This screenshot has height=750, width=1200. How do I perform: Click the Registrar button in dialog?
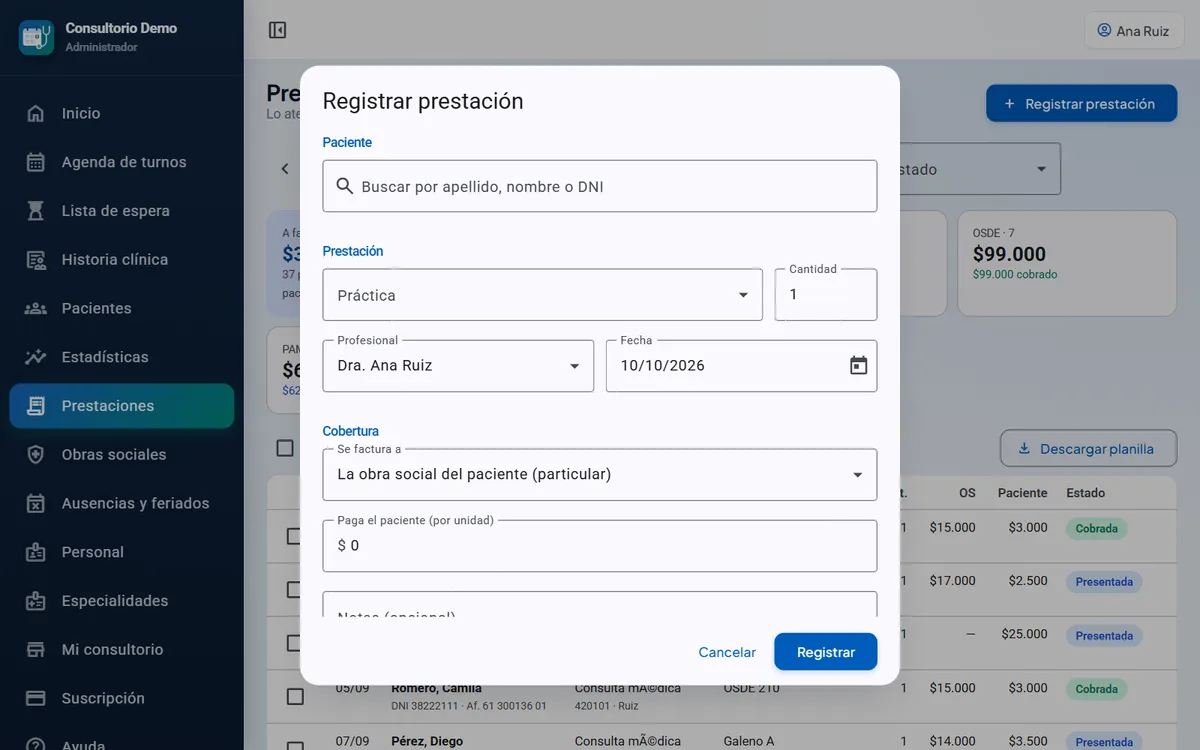[x=826, y=652]
